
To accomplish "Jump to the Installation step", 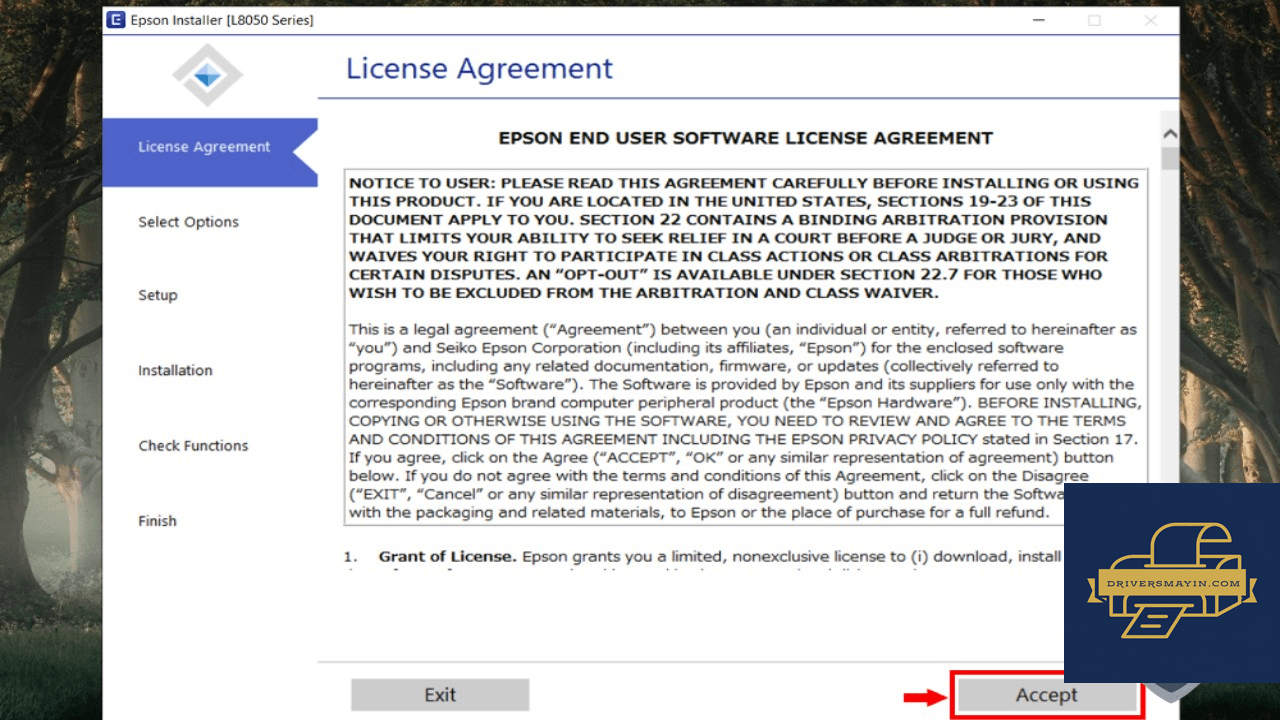I will pos(175,370).
